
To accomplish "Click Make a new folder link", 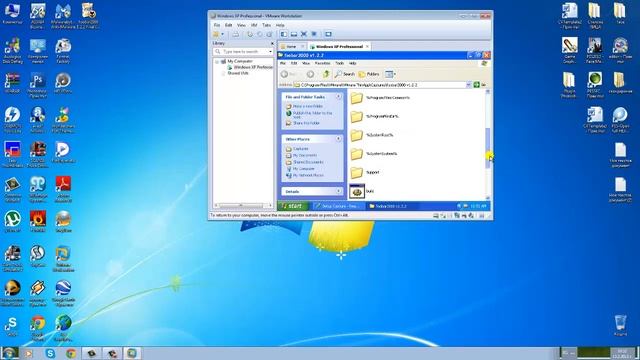I will [308, 106].
